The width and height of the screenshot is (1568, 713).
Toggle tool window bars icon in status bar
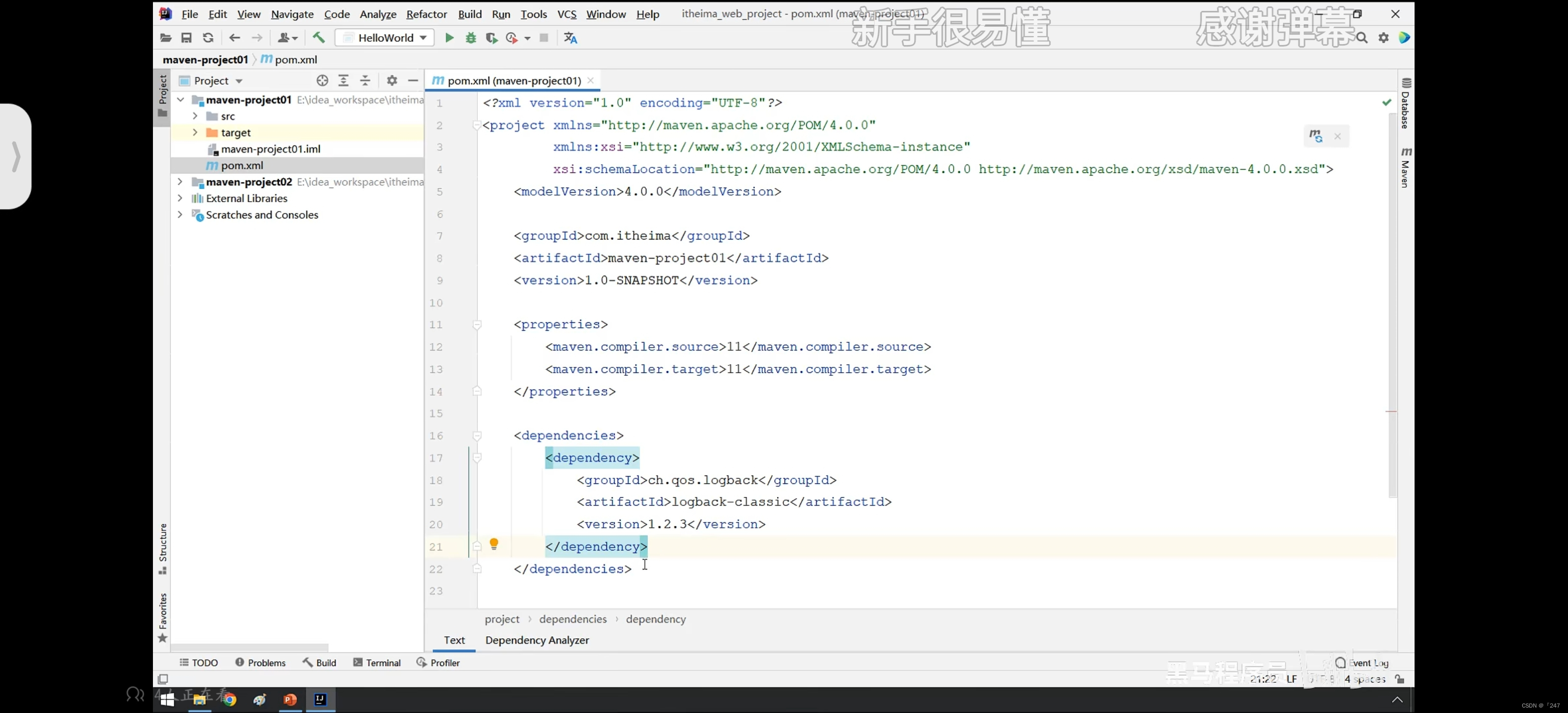(x=162, y=679)
